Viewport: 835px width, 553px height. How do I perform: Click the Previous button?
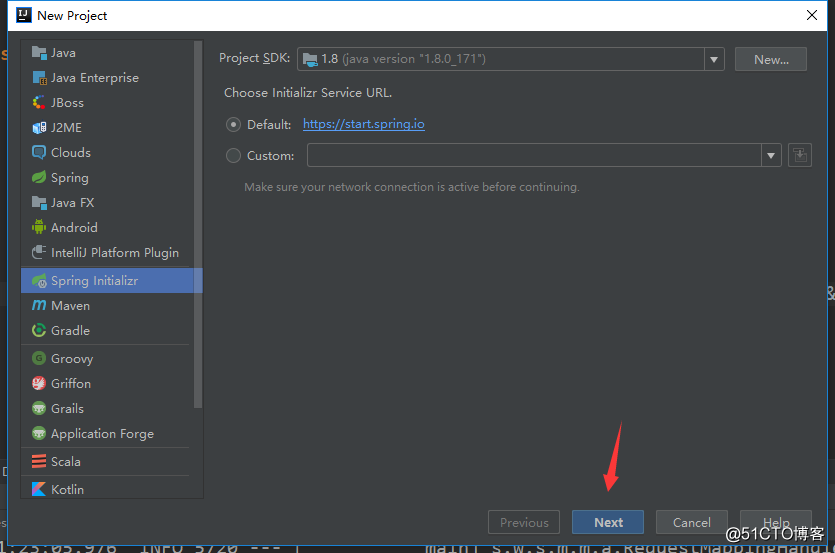[524, 522]
